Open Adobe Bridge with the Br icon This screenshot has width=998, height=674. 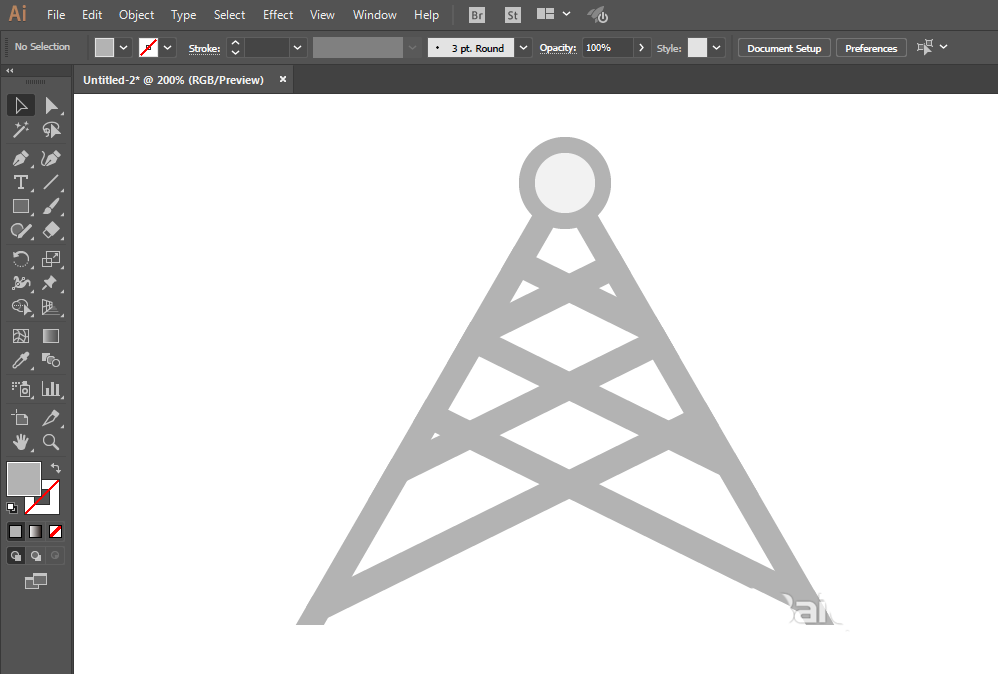(477, 15)
